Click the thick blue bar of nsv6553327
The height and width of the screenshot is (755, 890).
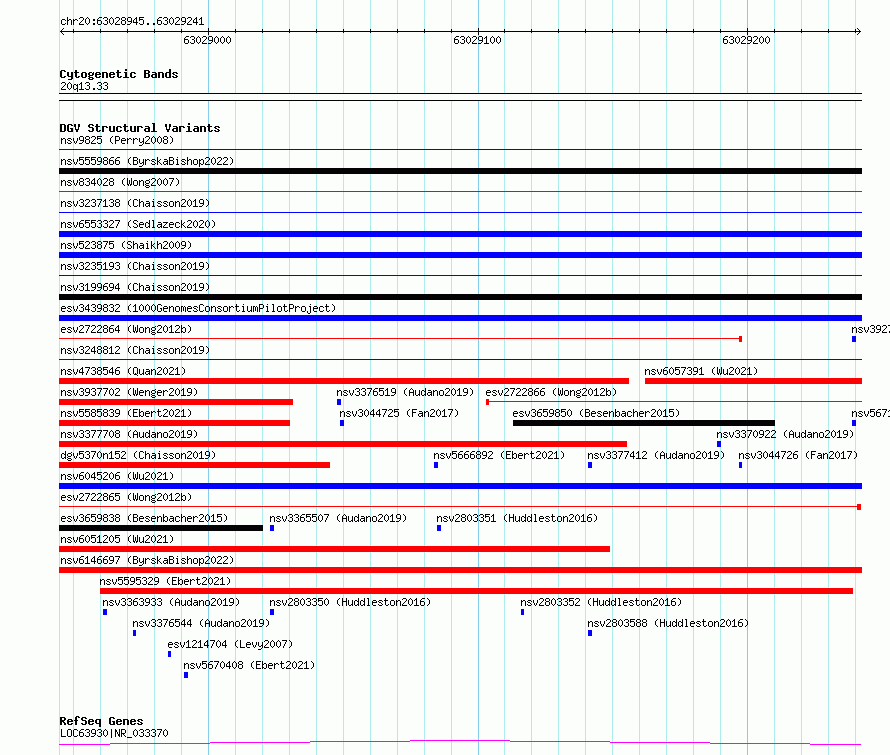pyautogui.click(x=460, y=234)
